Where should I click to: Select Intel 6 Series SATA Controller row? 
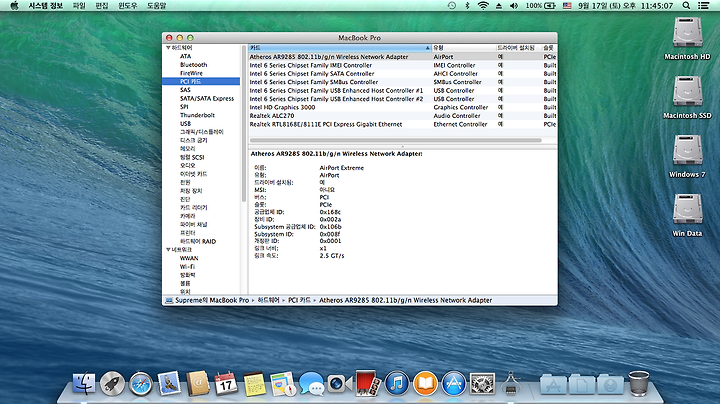pyautogui.click(x=403, y=73)
